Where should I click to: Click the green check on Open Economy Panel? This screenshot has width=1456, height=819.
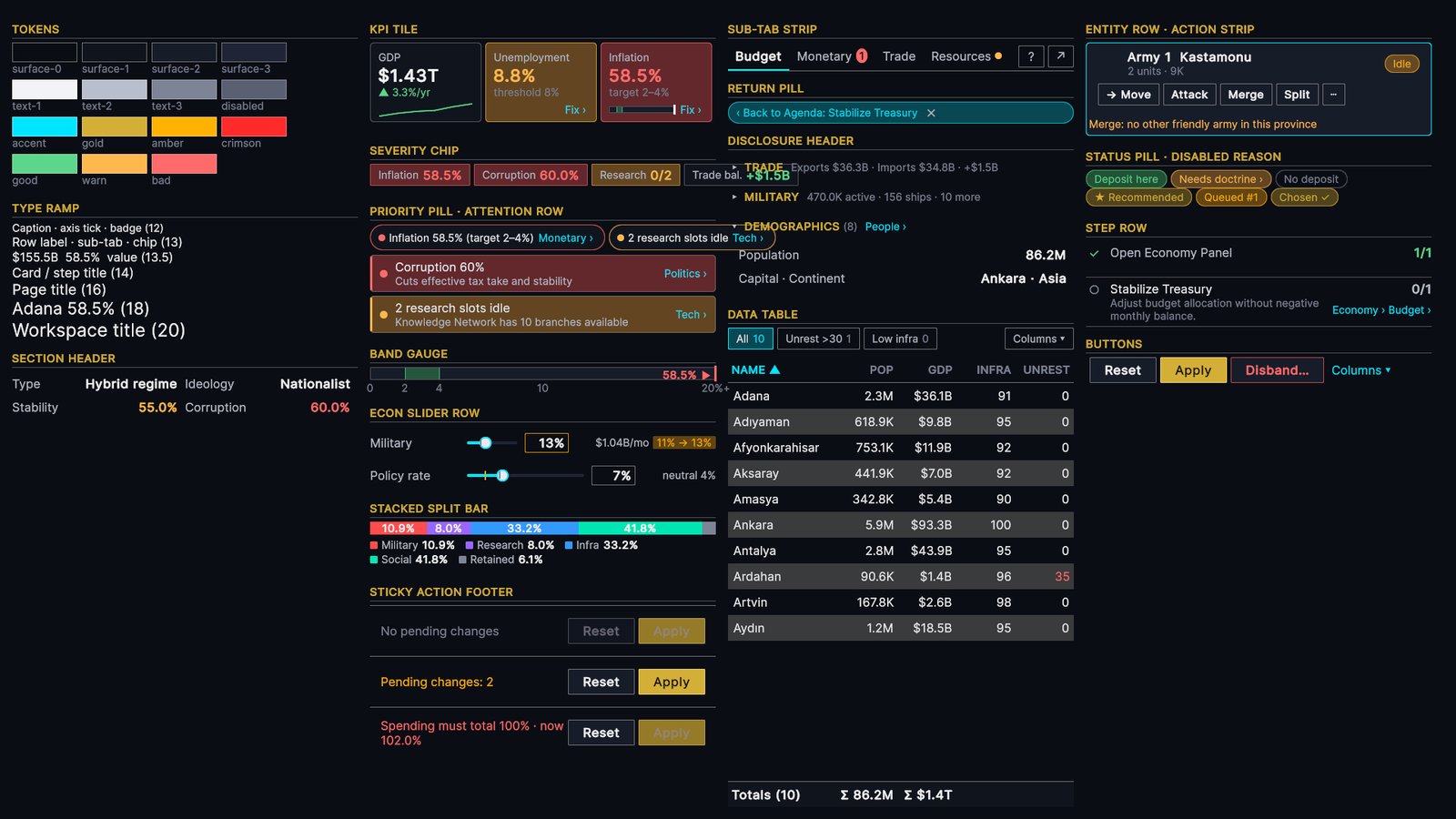(x=1095, y=254)
